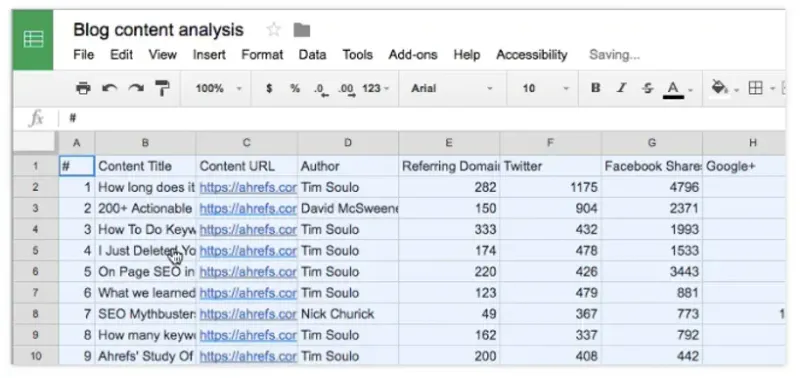Open the Add-ons menu
This screenshot has height=378, width=800.
[413, 55]
